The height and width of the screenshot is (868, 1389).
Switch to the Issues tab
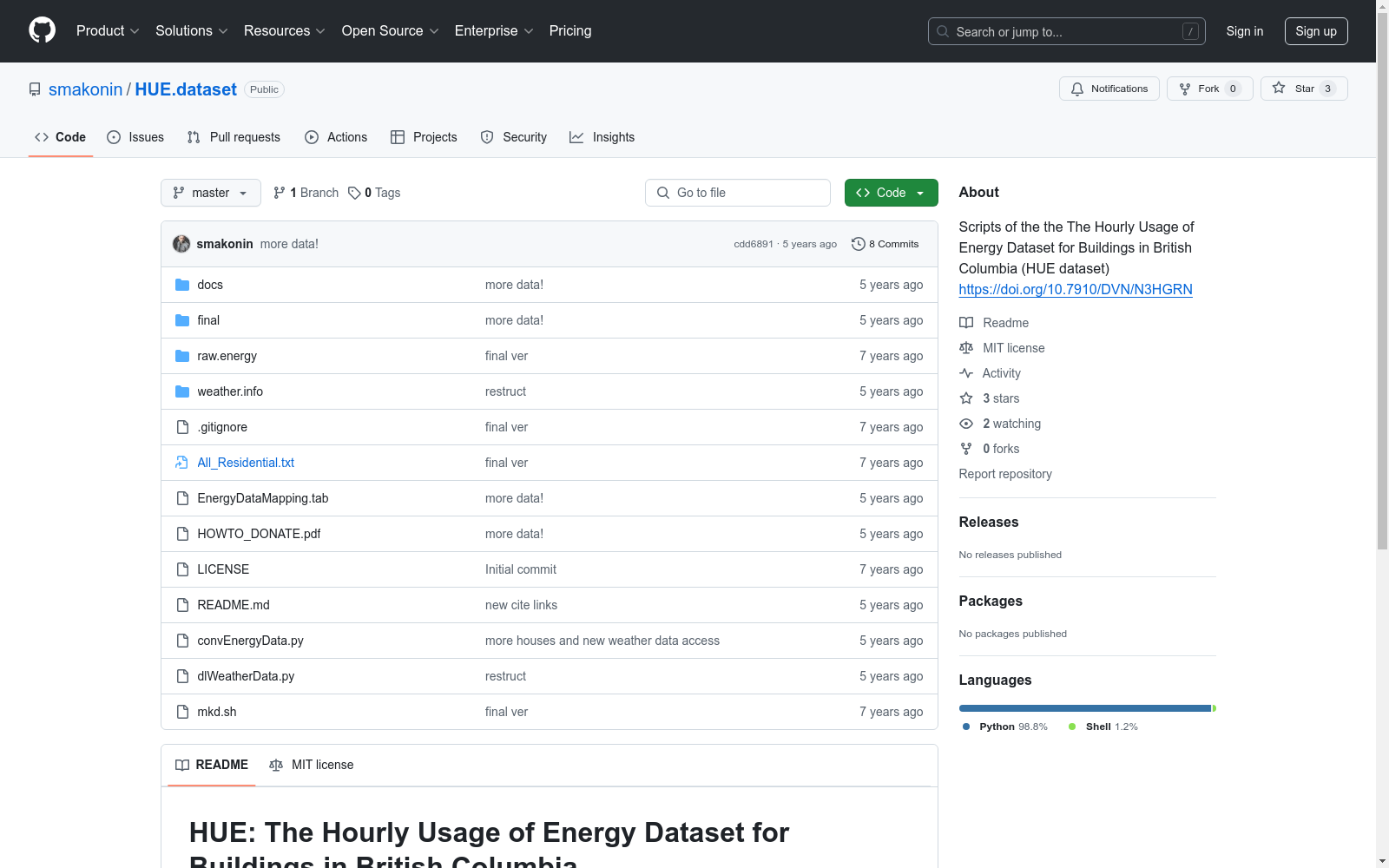click(x=135, y=137)
